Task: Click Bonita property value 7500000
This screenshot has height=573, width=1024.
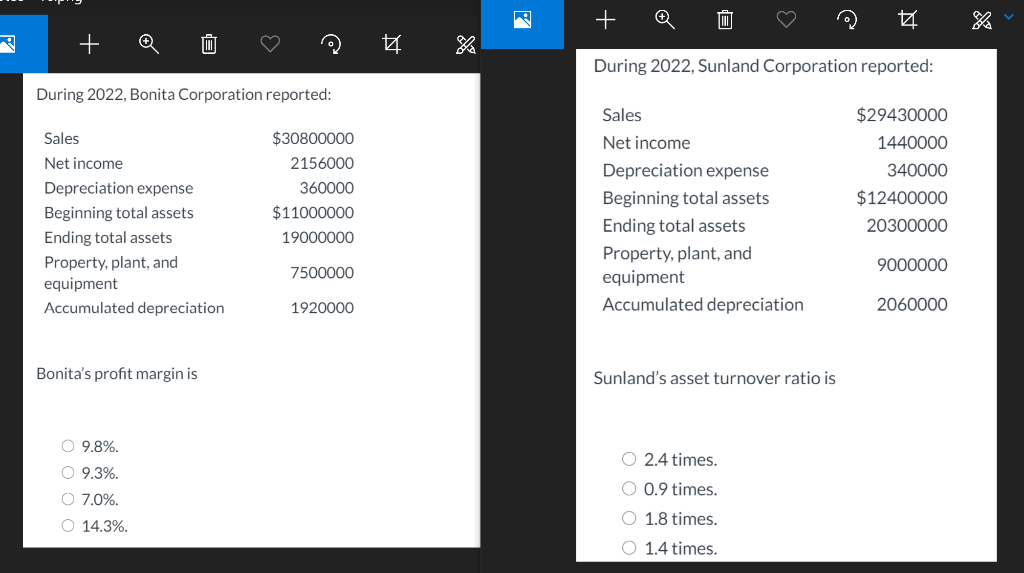Action: [x=322, y=272]
